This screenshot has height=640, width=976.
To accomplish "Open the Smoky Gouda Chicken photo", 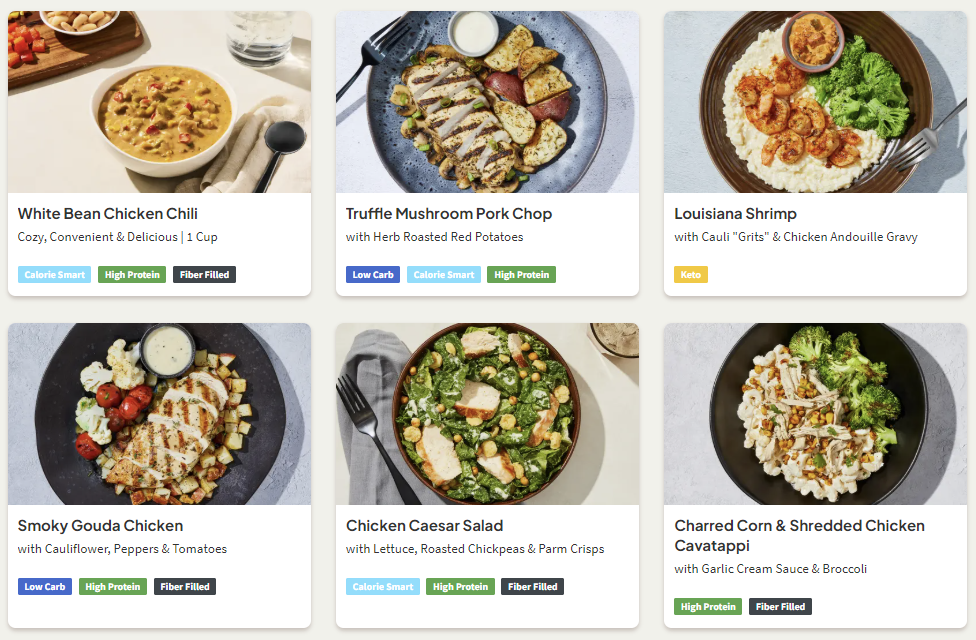I will click(x=159, y=413).
